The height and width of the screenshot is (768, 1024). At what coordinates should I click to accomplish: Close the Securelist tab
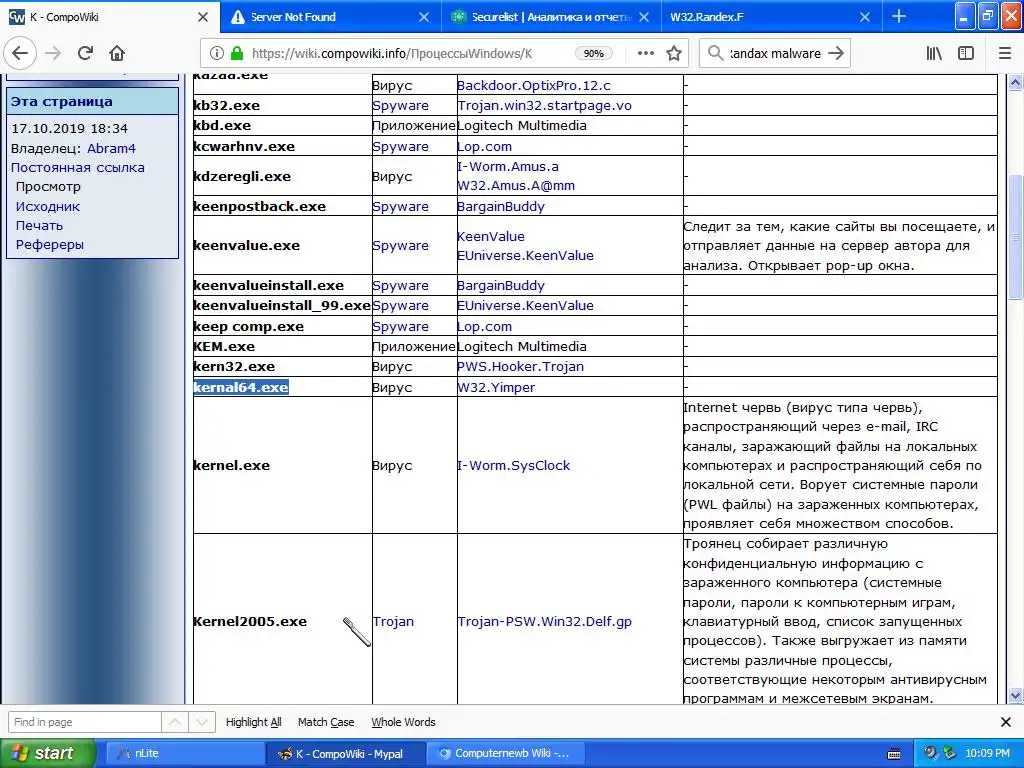pyautogui.click(x=644, y=17)
